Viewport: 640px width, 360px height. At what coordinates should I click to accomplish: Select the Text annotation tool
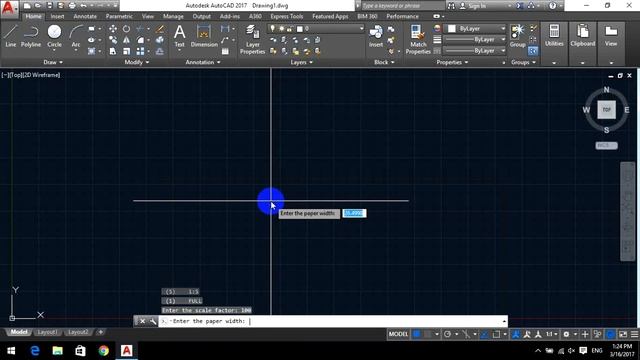180,36
